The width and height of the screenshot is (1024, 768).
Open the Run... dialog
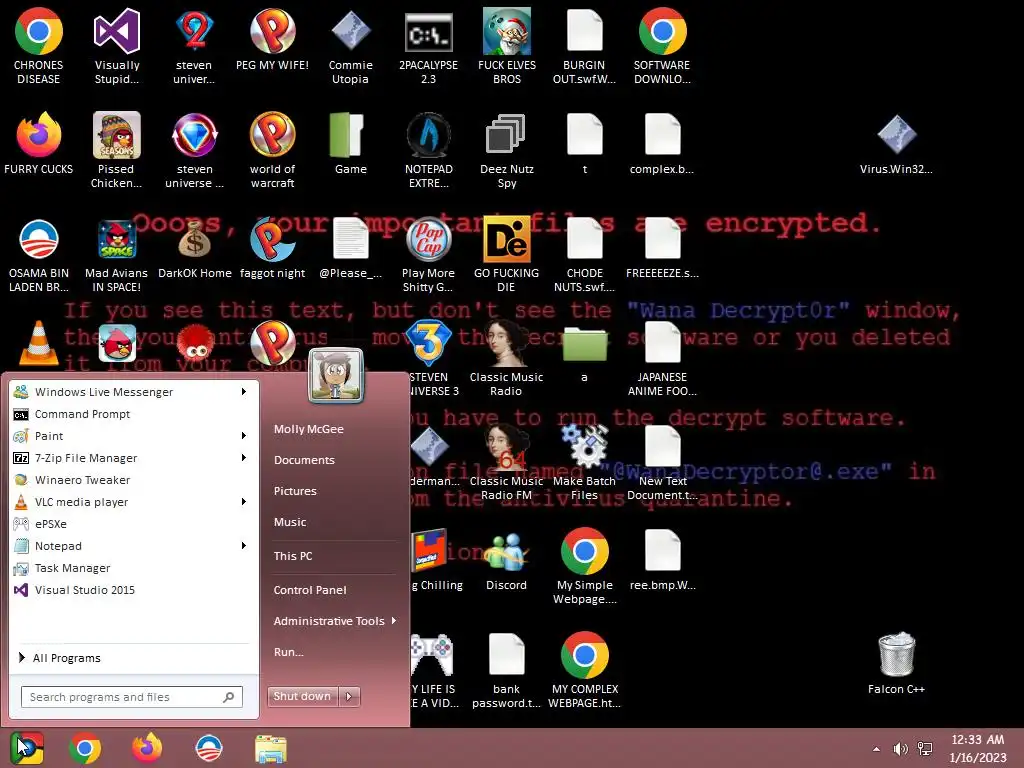click(x=289, y=652)
